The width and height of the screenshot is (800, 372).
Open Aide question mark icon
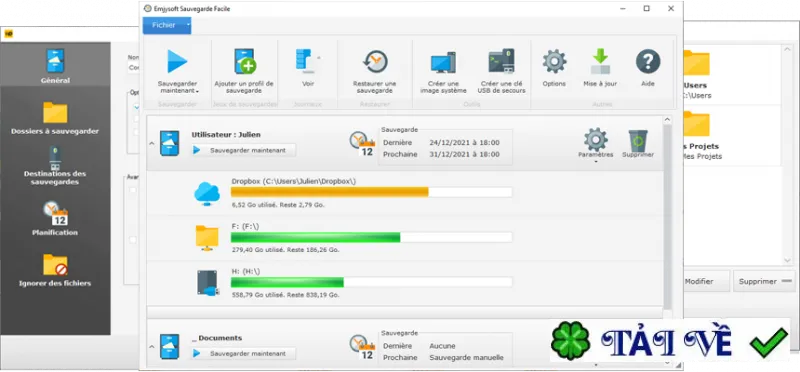[x=648, y=61]
